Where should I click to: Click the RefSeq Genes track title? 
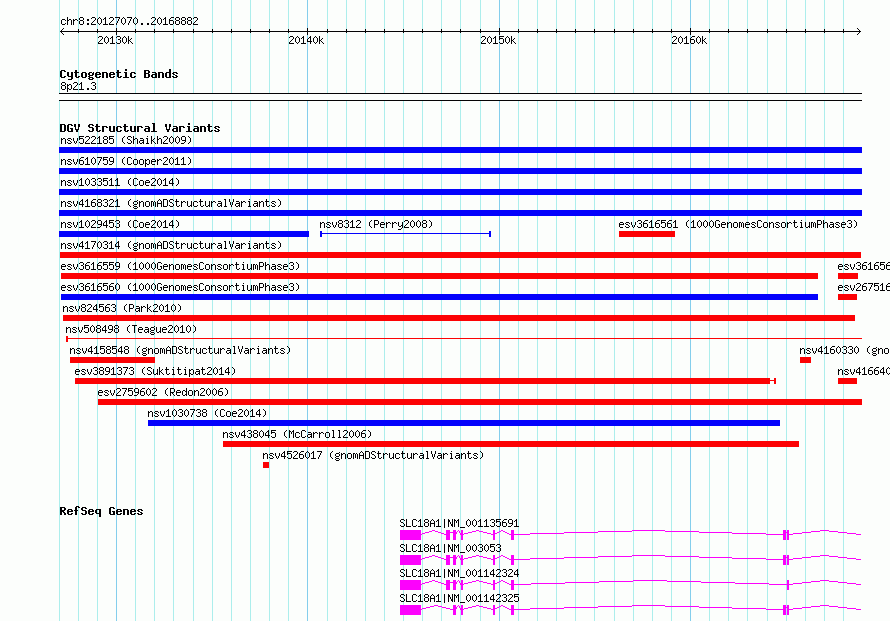[x=101, y=511]
